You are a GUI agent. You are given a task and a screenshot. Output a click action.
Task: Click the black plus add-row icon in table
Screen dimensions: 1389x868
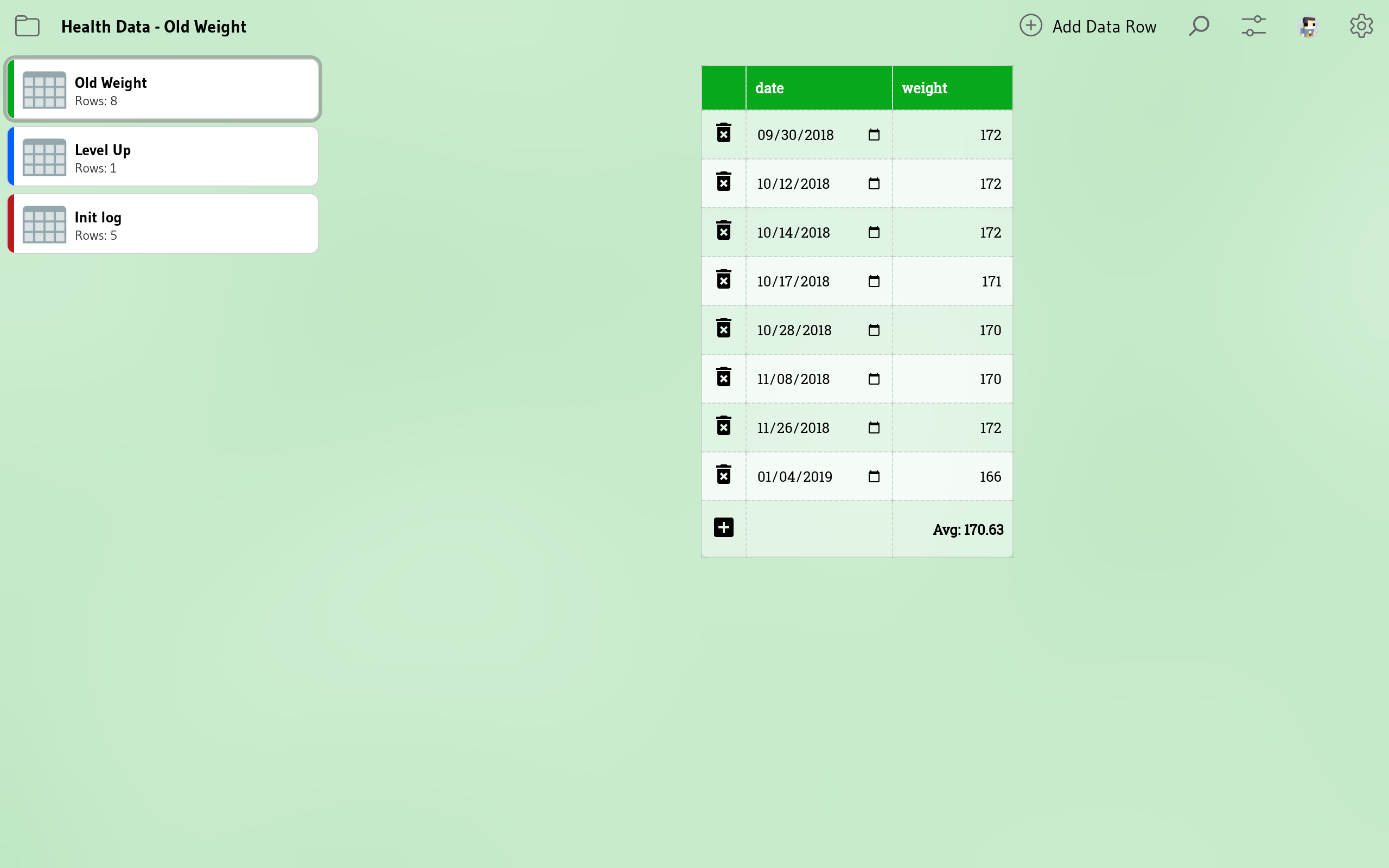click(723, 527)
